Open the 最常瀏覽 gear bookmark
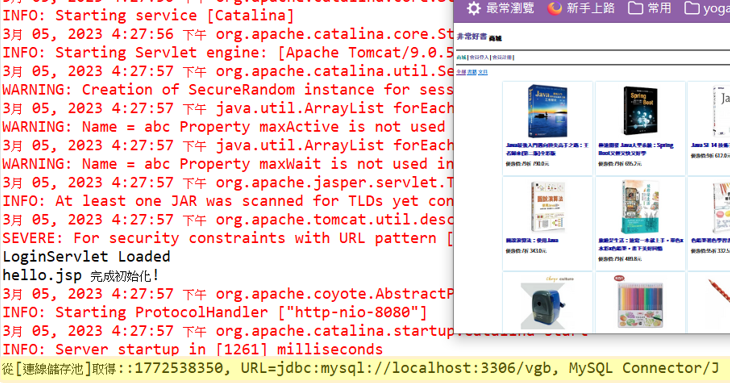 tap(500, 8)
